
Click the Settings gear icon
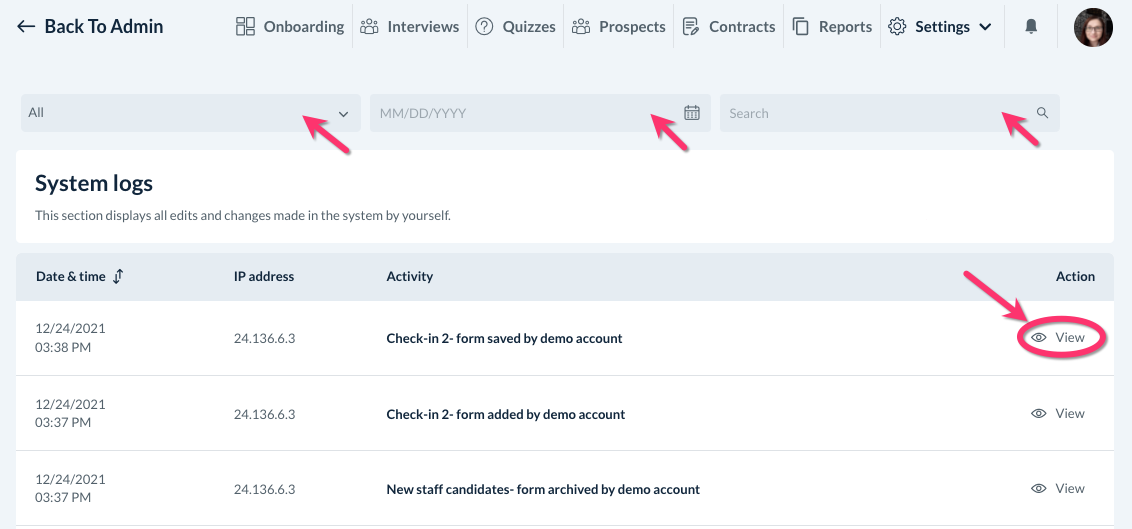tap(897, 27)
